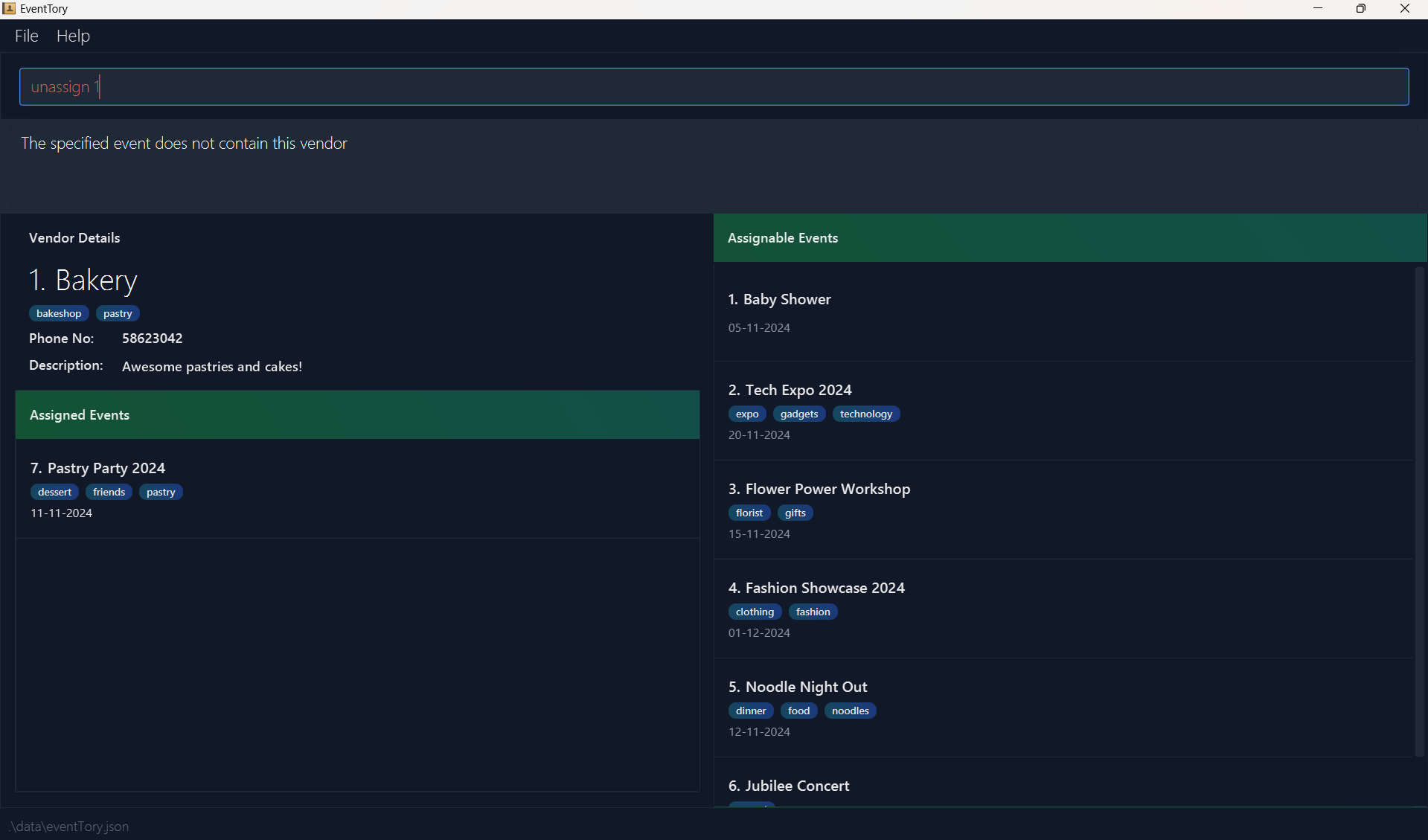This screenshot has height=840, width=1428.
Task: Click the bakeshop tag on Bakery vendor
Action: coord(59,313)
